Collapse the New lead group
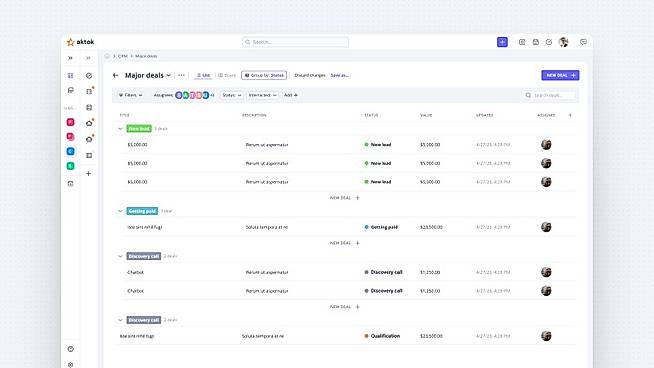 pyautogui.click(x=121, y=129)
